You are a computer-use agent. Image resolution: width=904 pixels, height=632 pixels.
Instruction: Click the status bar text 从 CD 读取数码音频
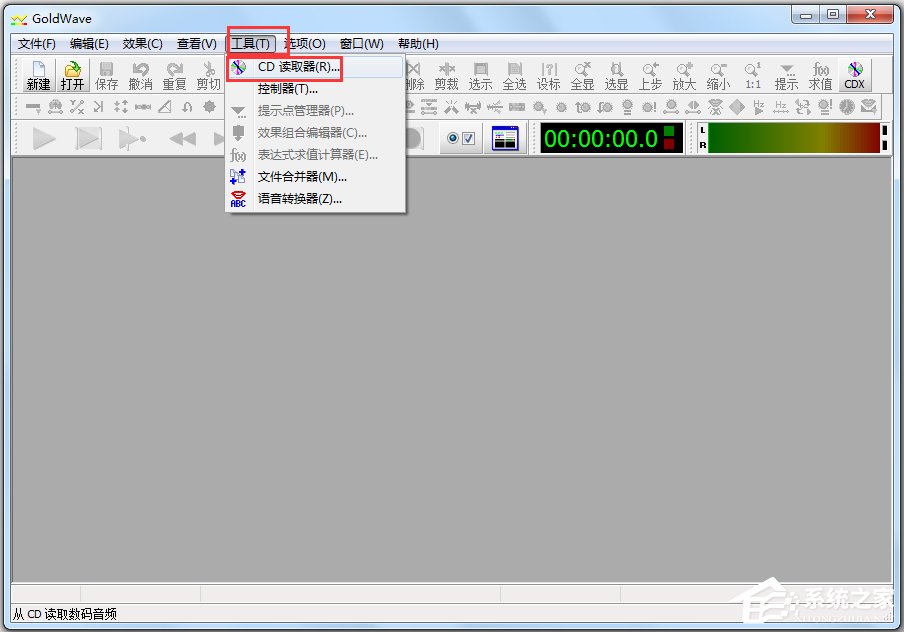pos(65,614)
